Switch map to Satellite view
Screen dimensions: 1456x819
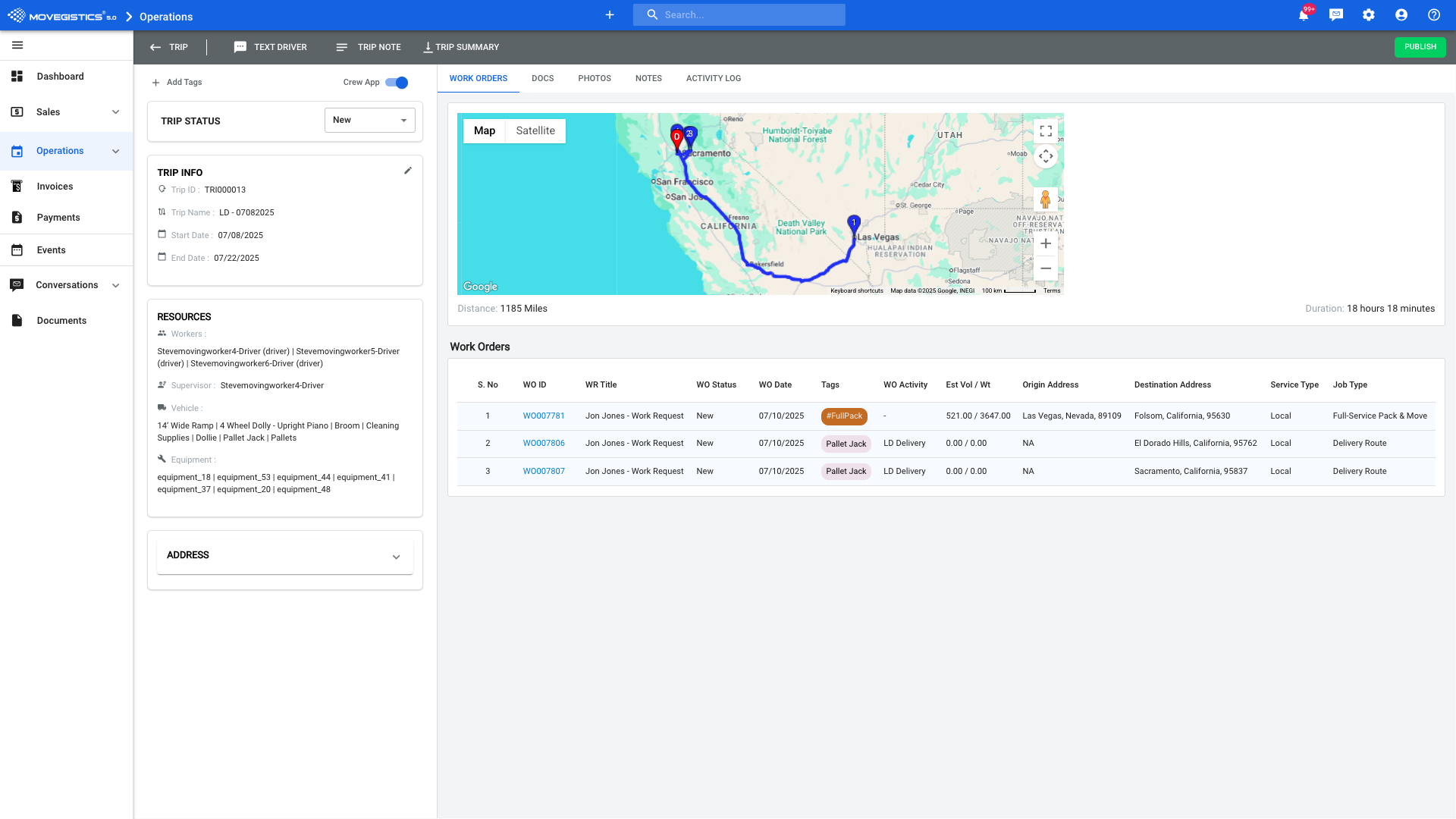tap(535, 130)
